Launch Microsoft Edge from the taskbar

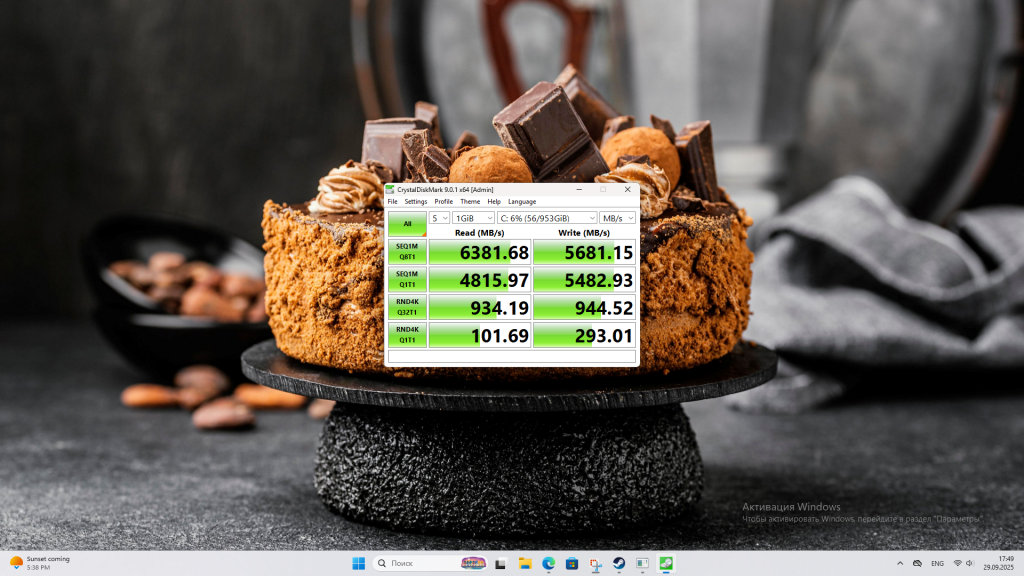[x=549, y=563]
